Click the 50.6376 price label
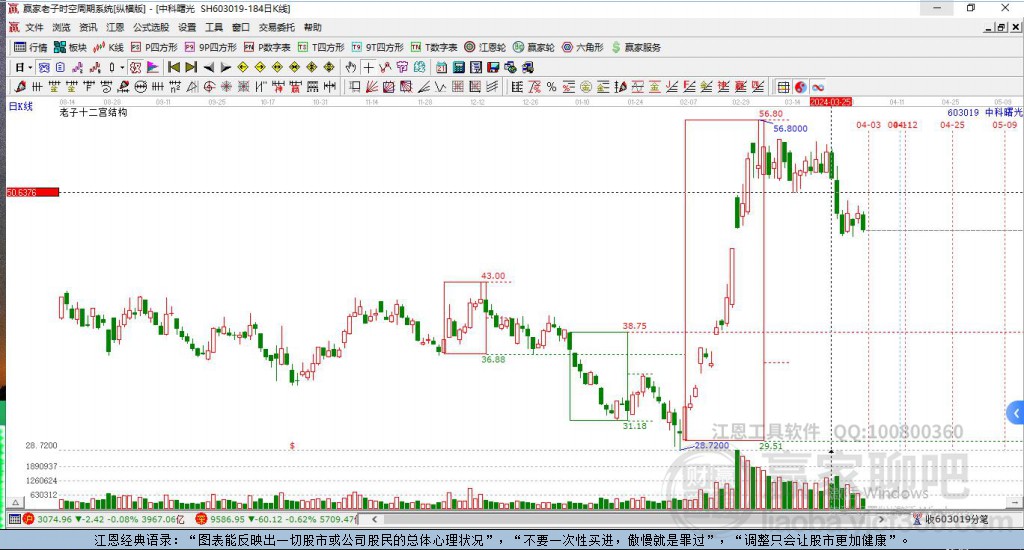Screen dimensions: 1024x550 [x=33, y=192]
